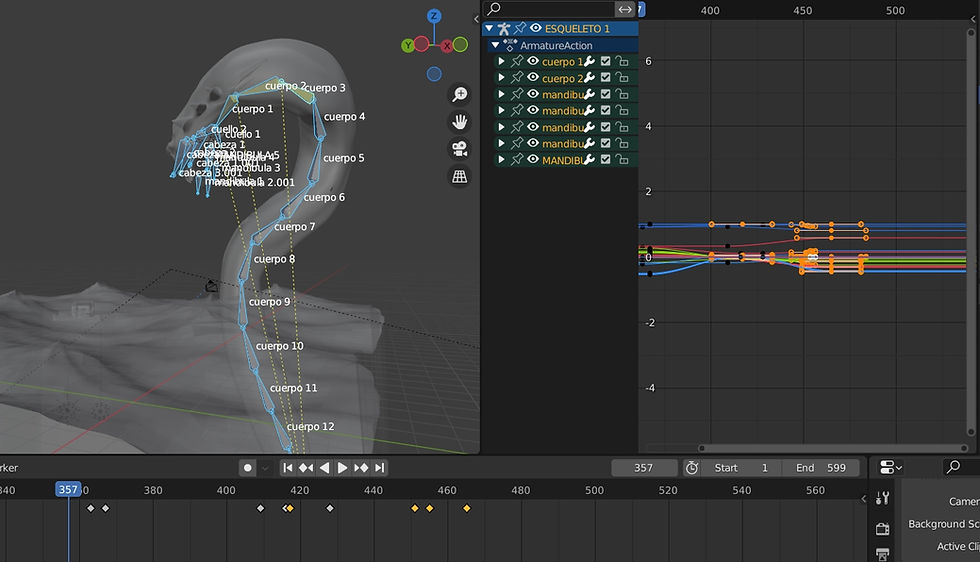
Task: Click the armature icon on the ESQUELETO 1 row
Action: pos(504,28)
